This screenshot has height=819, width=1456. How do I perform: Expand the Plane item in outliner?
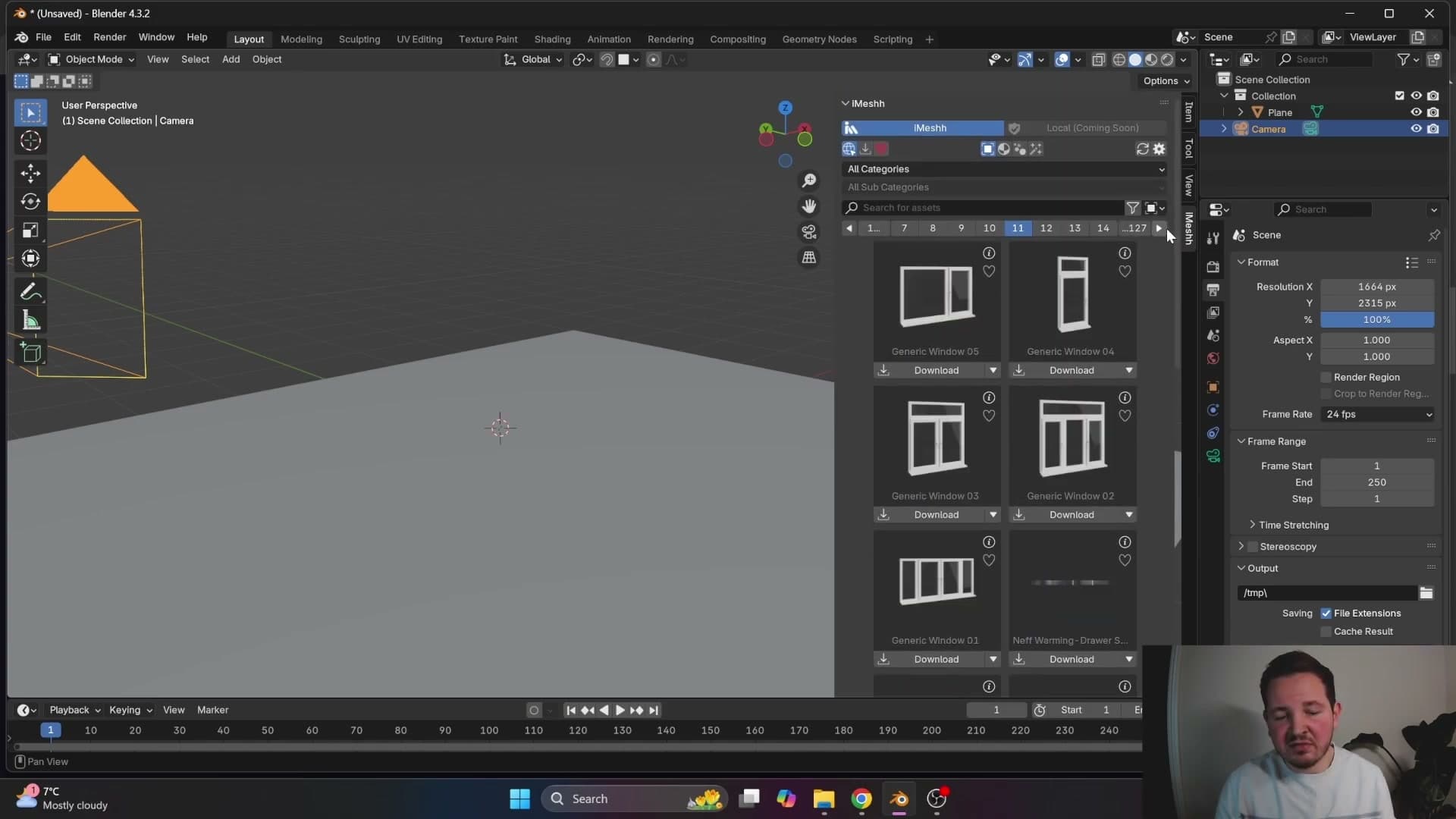pyautogui.click(x=1241, y=112)
